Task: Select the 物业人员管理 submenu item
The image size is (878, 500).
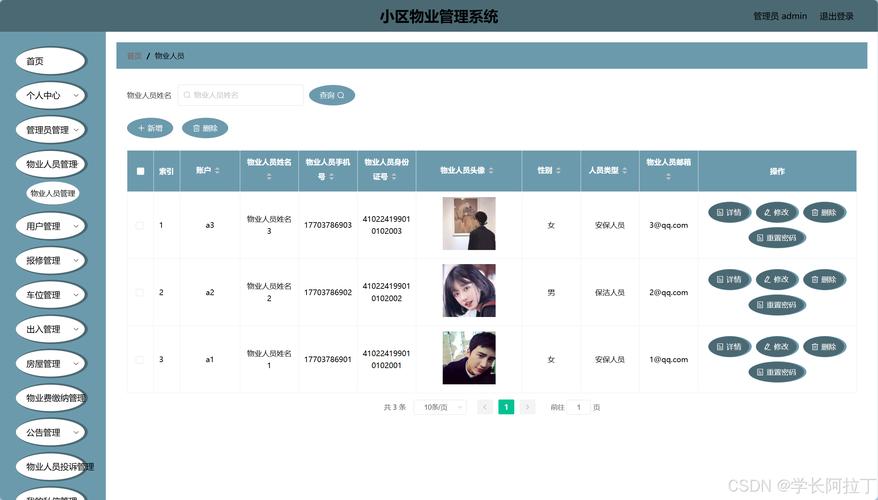Action: (53, 193)
